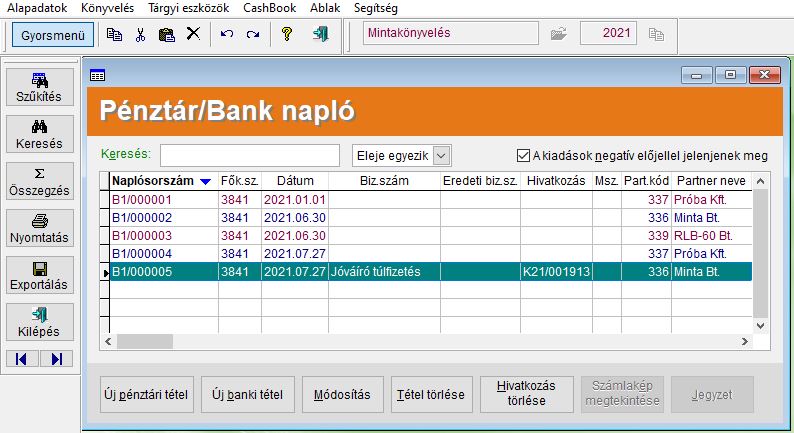Image resolution: width=794 pixels, height=433 pixels.
Task: Click the vertical scrollbar down arrow
Action: [760, 326]
